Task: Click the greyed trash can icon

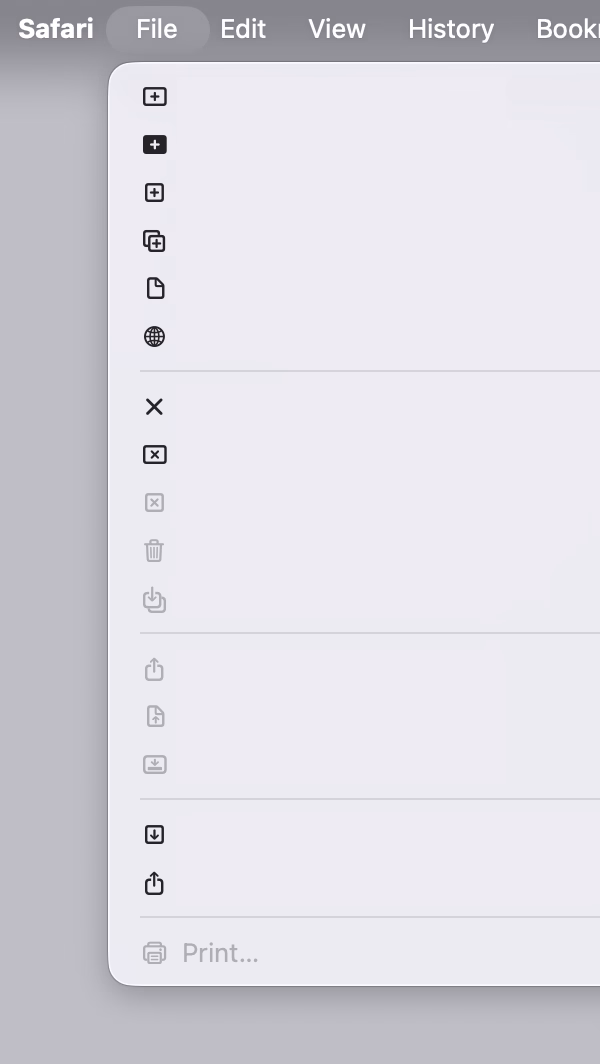Action: (154, 550)
